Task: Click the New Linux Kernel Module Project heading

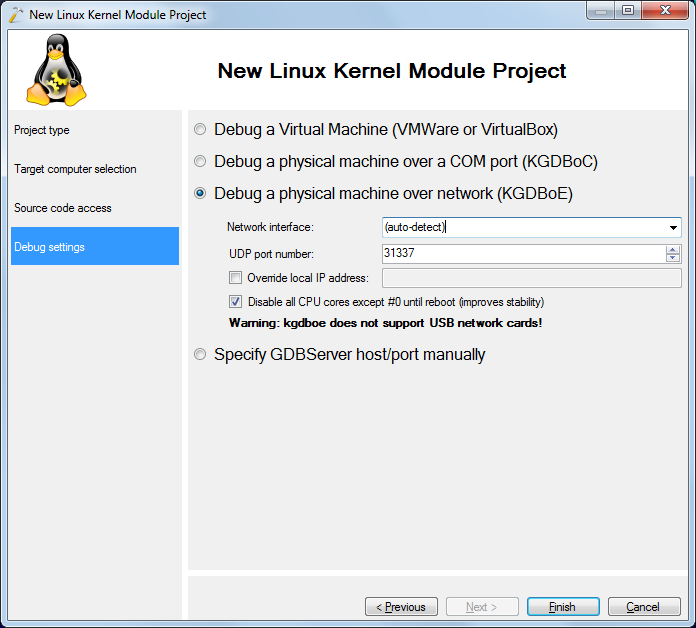Action: pyautogui.click(x=392, y=71)
